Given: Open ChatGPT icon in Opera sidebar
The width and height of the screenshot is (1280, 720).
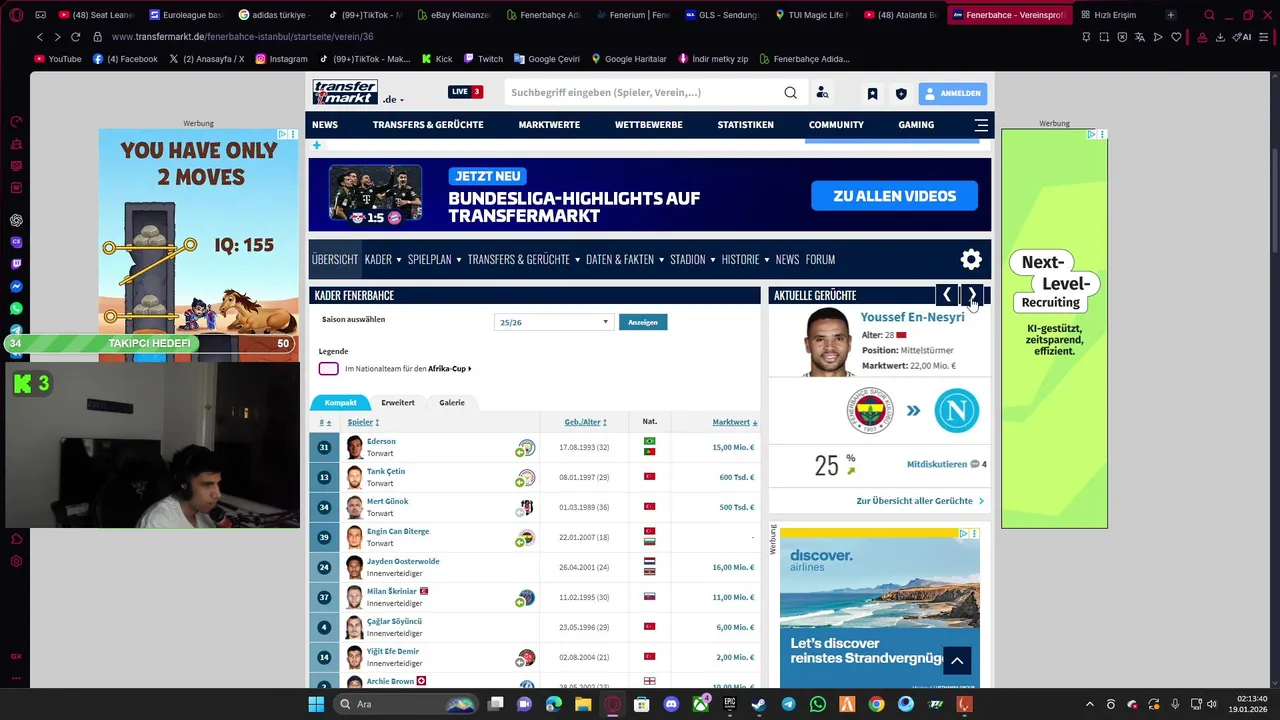Looking at the screenshot, I should 16,220.
